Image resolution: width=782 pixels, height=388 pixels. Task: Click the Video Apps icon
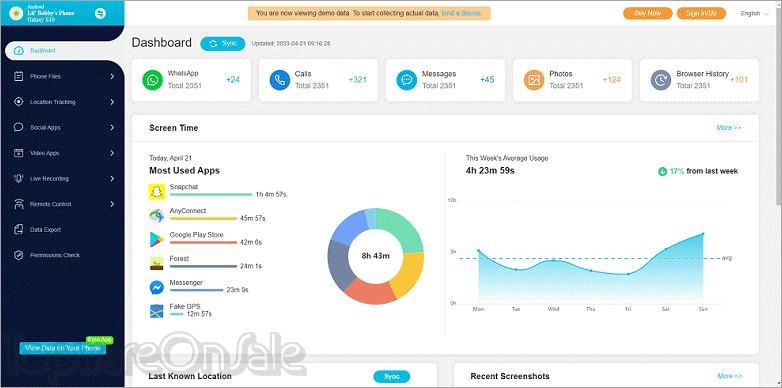[19, 153]
